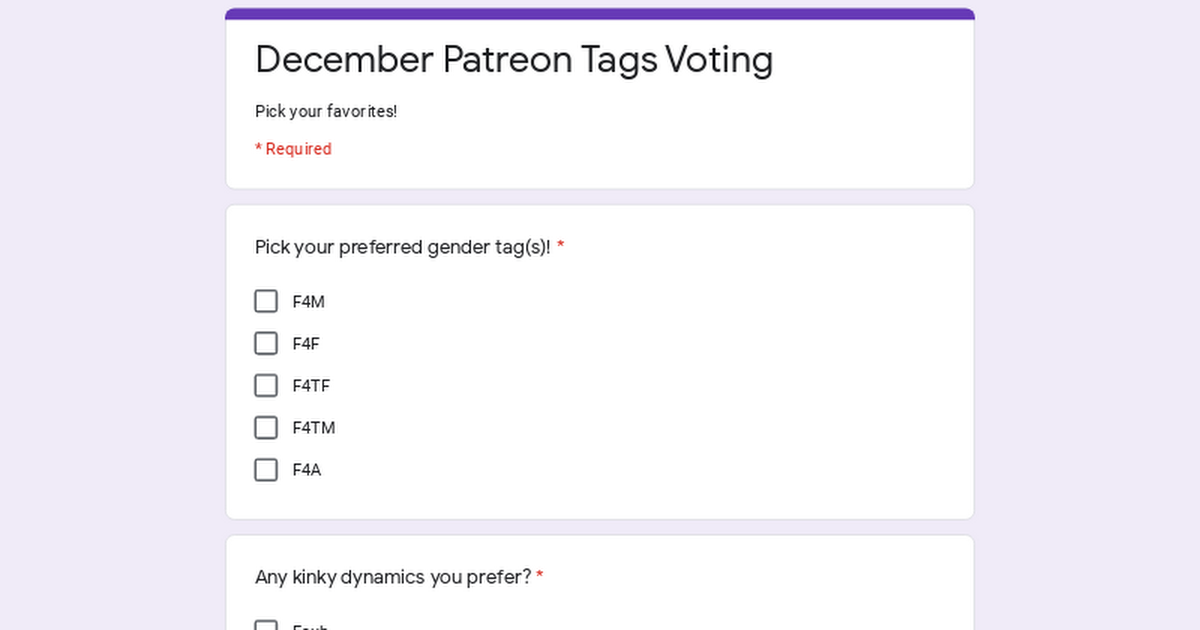This screenshot has width=1200, height=630.
Task: Click the lavender page background beside form
Action: (x=110, y=315)
